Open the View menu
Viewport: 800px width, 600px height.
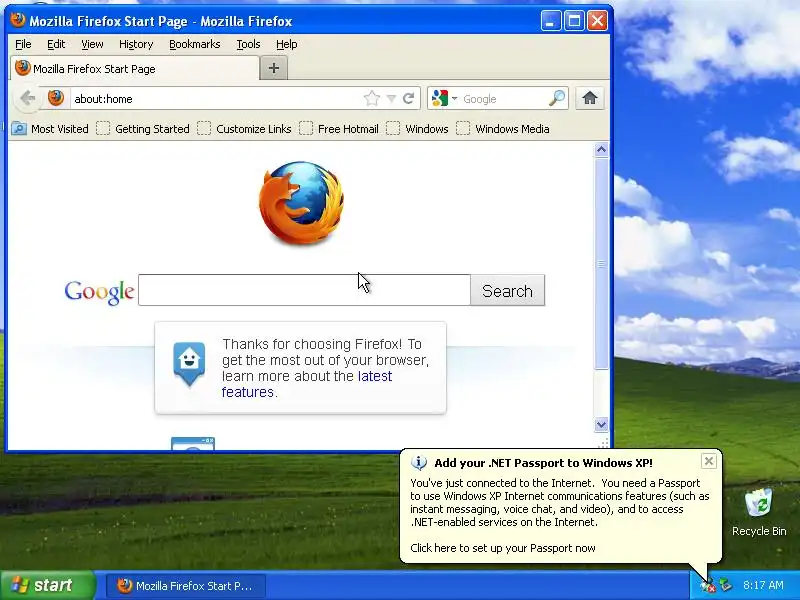click(92, 44)
